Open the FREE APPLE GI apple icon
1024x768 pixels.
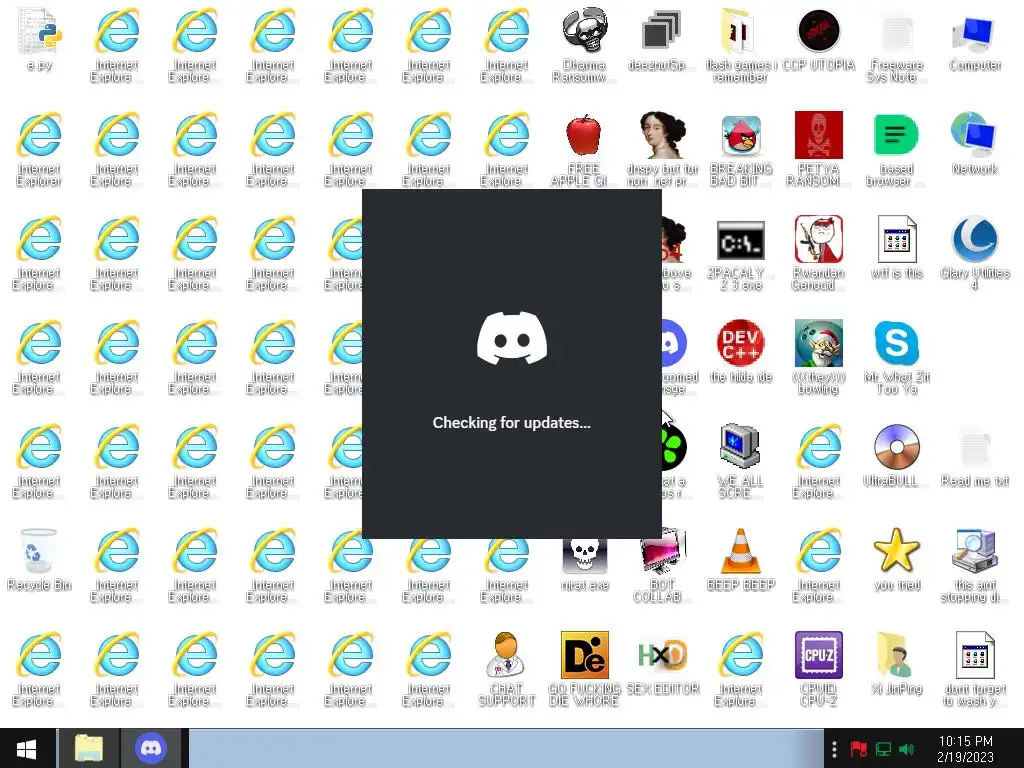[x=583, y=135]
